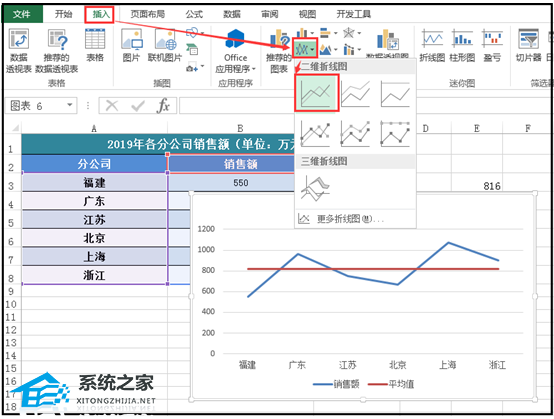Insert a Table (表格)
The image size is (554, 419).
tap(95, 45)
